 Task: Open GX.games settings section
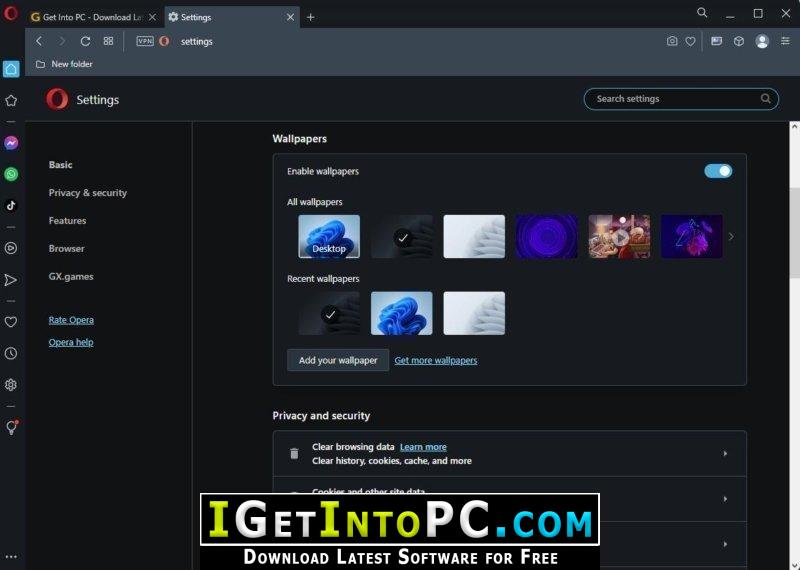tap(71, 277)
